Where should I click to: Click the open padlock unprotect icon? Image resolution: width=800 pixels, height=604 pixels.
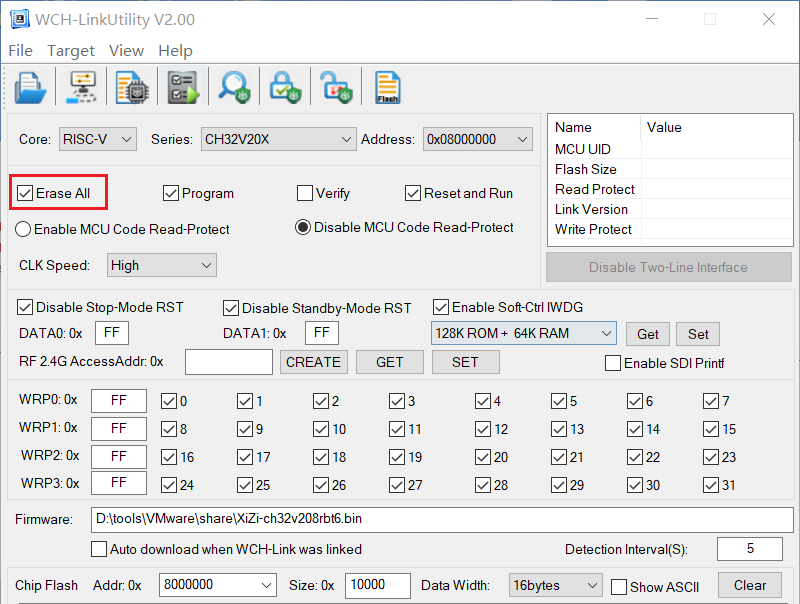(x=336, y=88)
